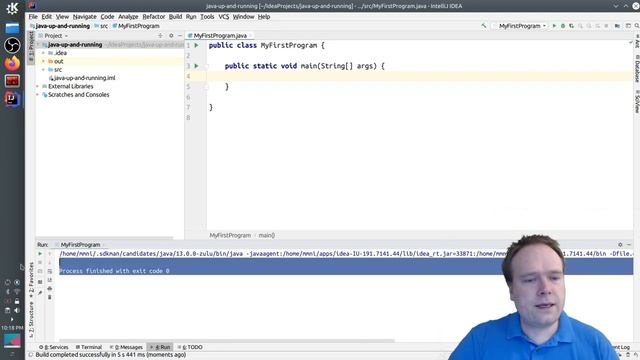Viewport: 640px width, 360px height.
Task: Click the build completed status bar message
Action: [x=111, y=355]
